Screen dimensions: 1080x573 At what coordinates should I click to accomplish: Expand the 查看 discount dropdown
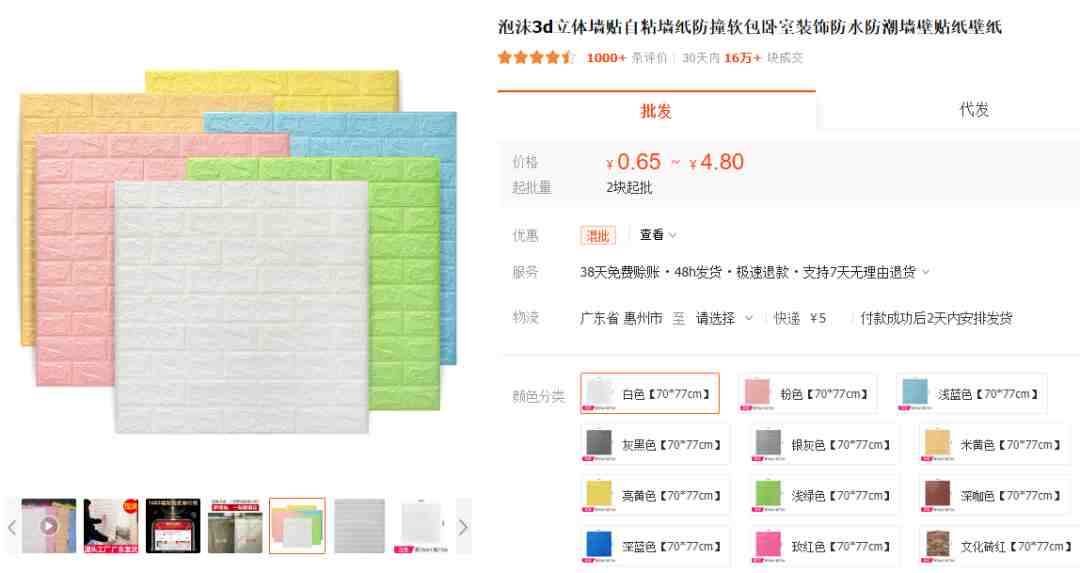[658, 235]
